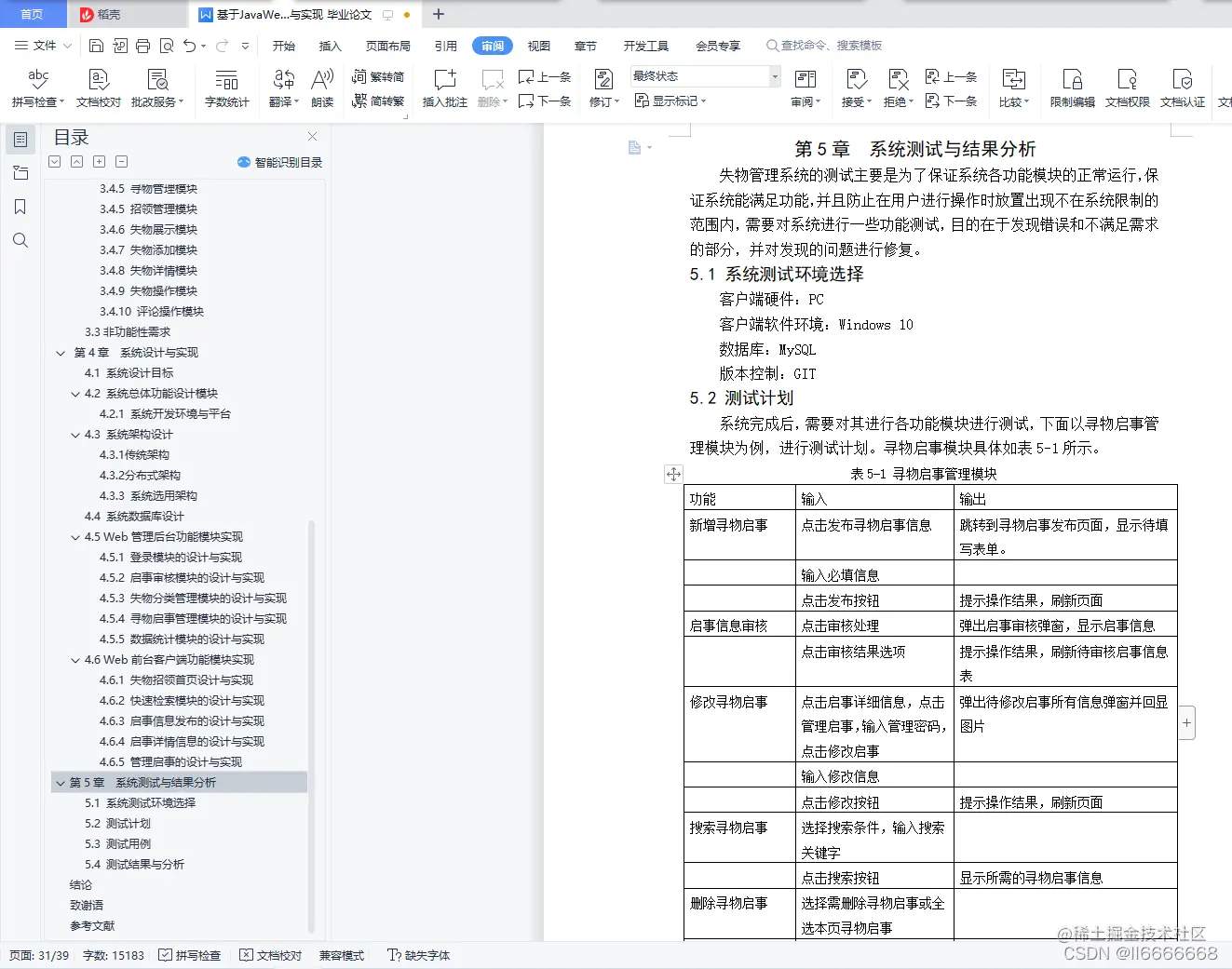Open the search panel in left sidebar

pyautogui.click(x=20, y=240)
